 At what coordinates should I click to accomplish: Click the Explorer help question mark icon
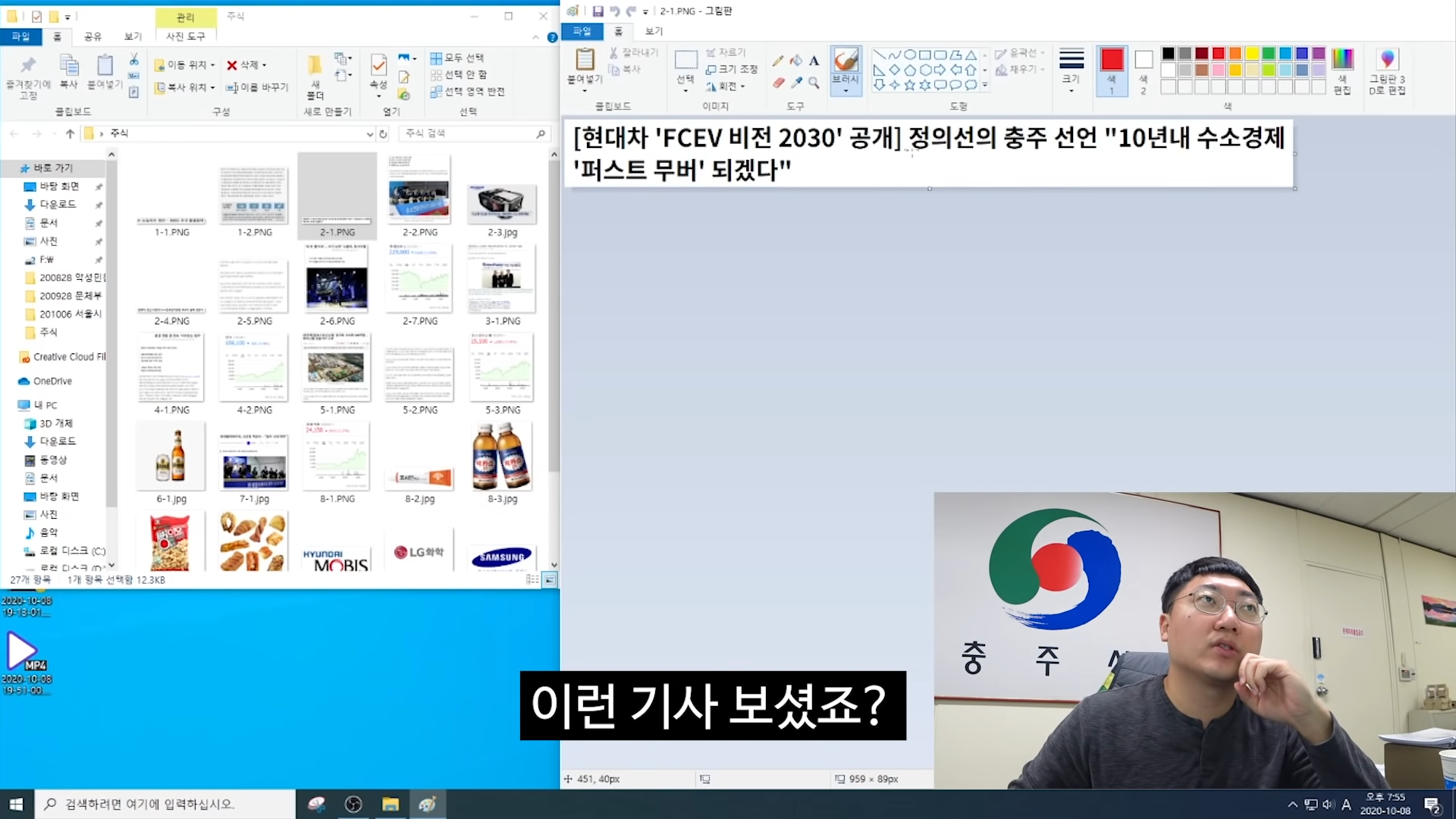(x=552, y=37)
